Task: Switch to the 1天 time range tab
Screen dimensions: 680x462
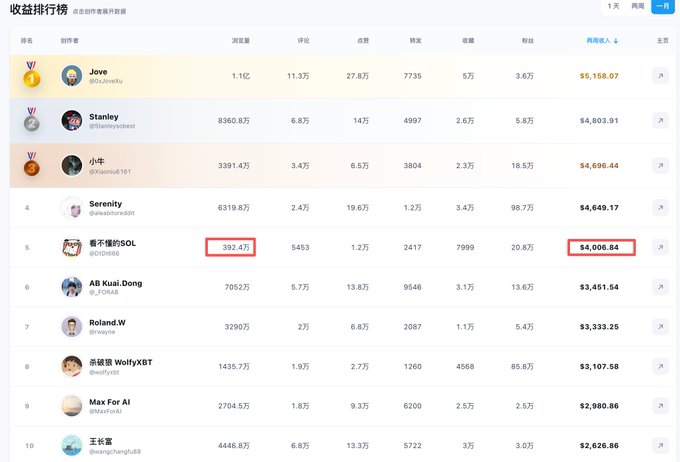Action: [613, 6]
